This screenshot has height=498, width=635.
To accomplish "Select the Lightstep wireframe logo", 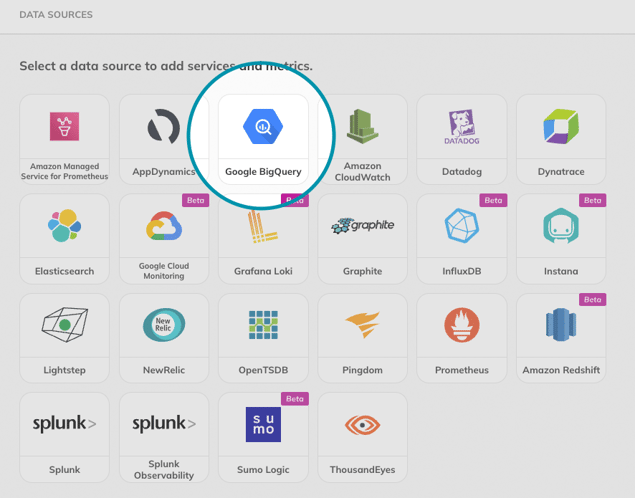I will pyautogui.click(x=65, y=325).
